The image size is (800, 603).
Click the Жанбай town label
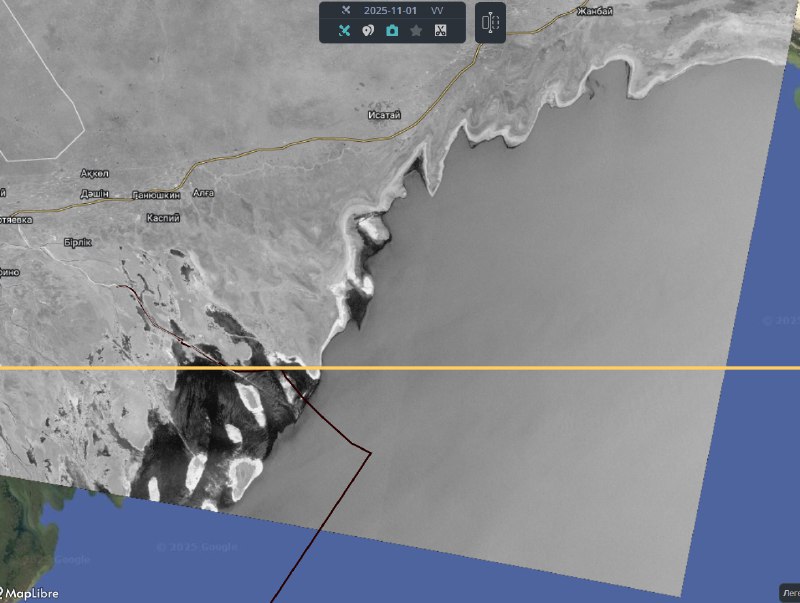(x=592, y=12)
